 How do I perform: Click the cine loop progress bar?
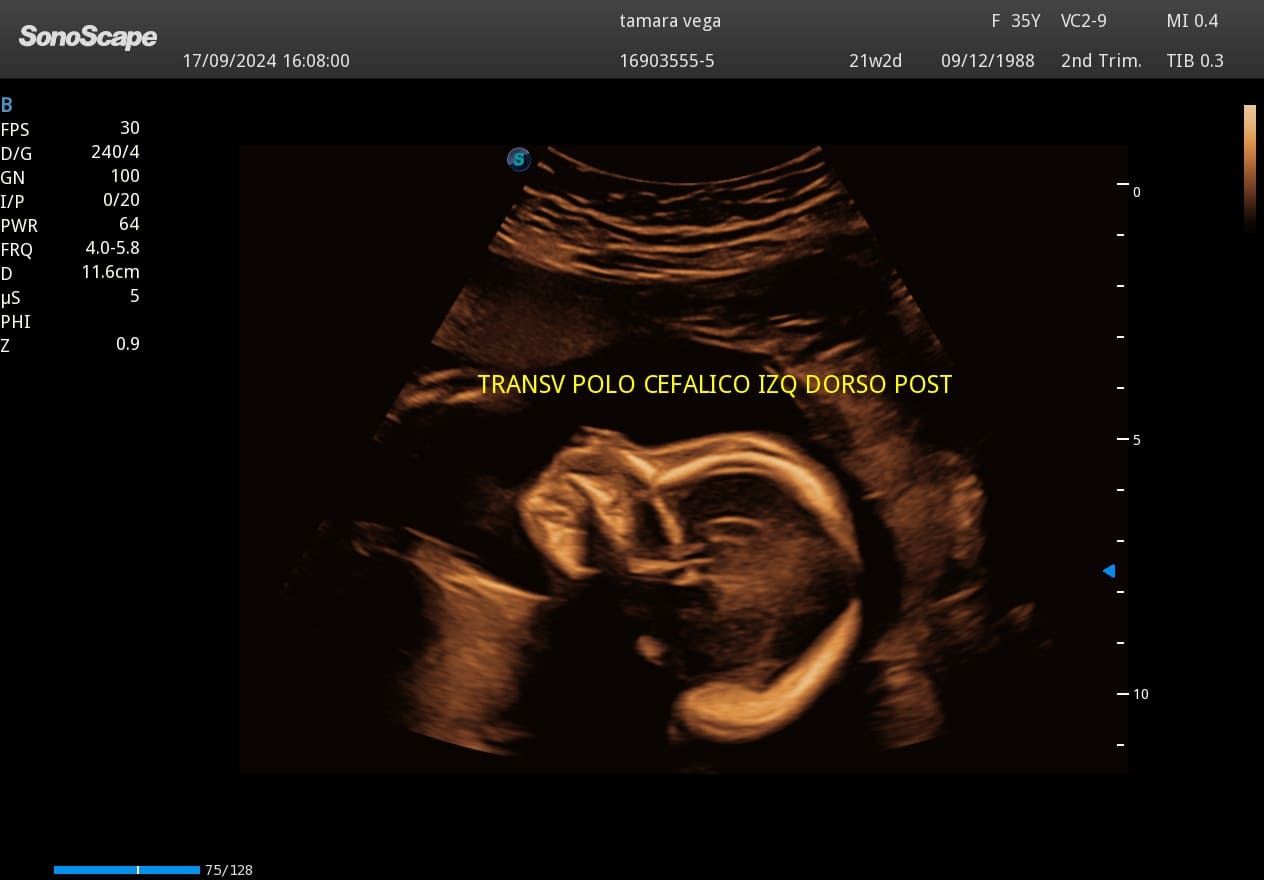pos(126,870)
